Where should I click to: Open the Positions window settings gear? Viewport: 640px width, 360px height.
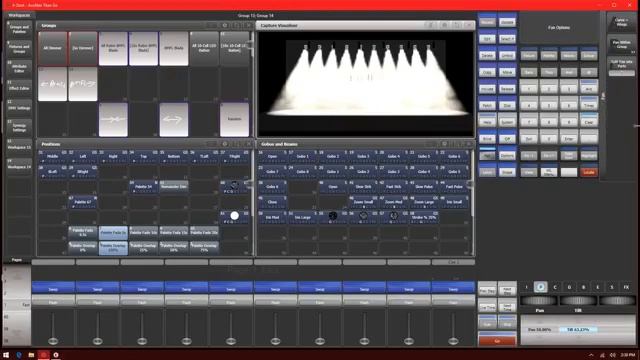point(224,144)
